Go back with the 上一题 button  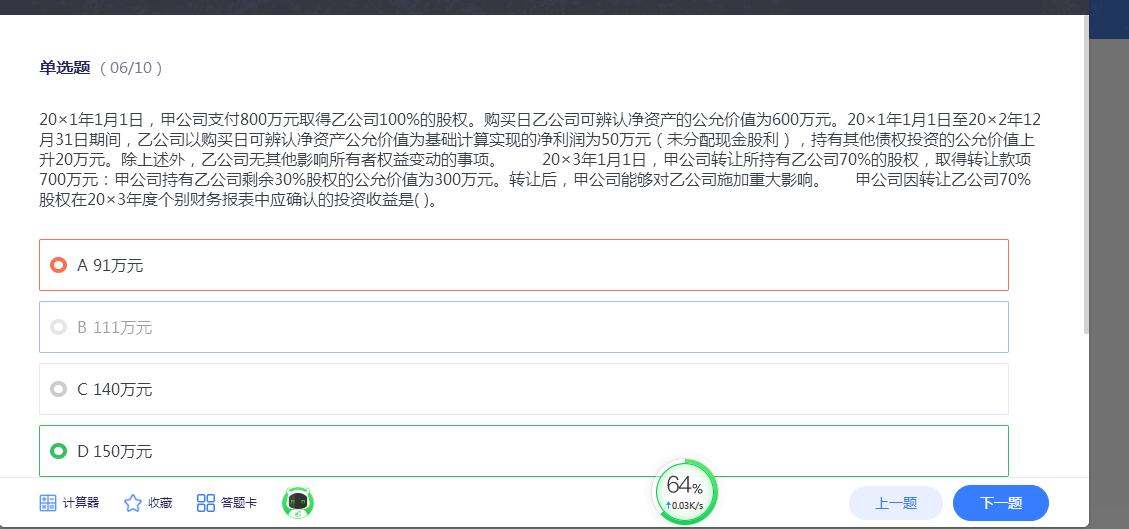895,503
